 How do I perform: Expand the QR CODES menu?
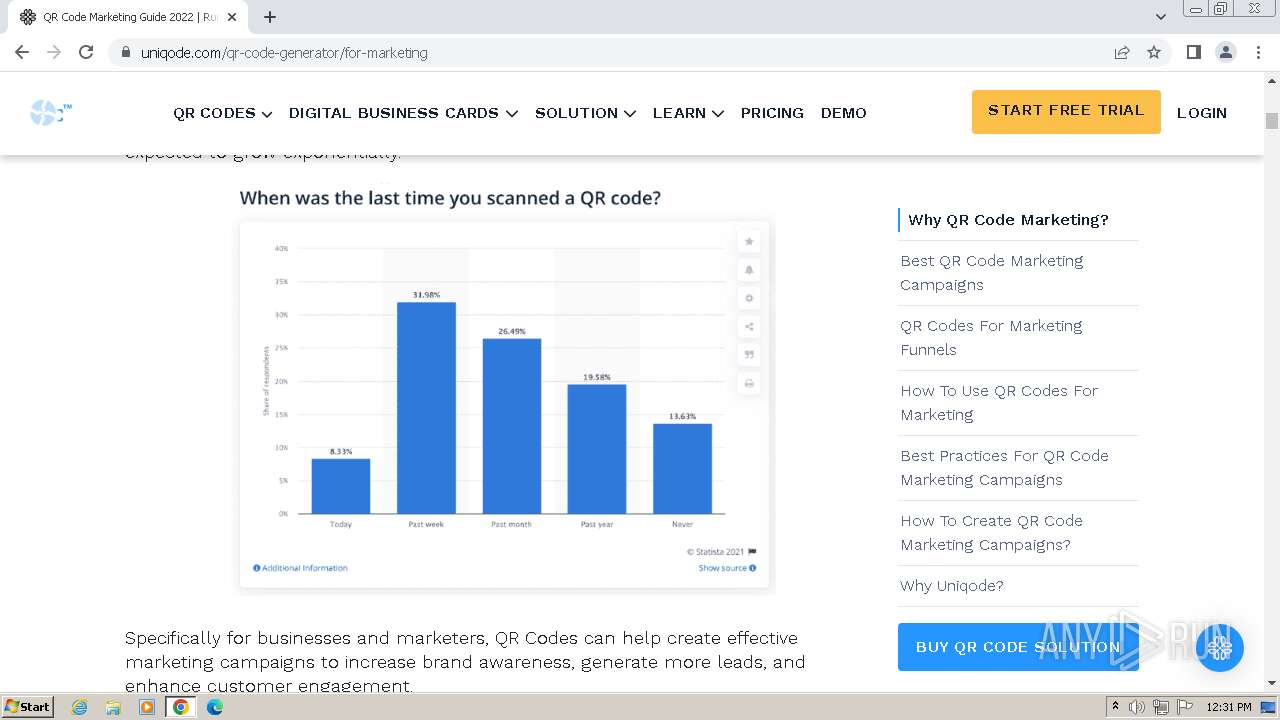[x=222, y=113]
